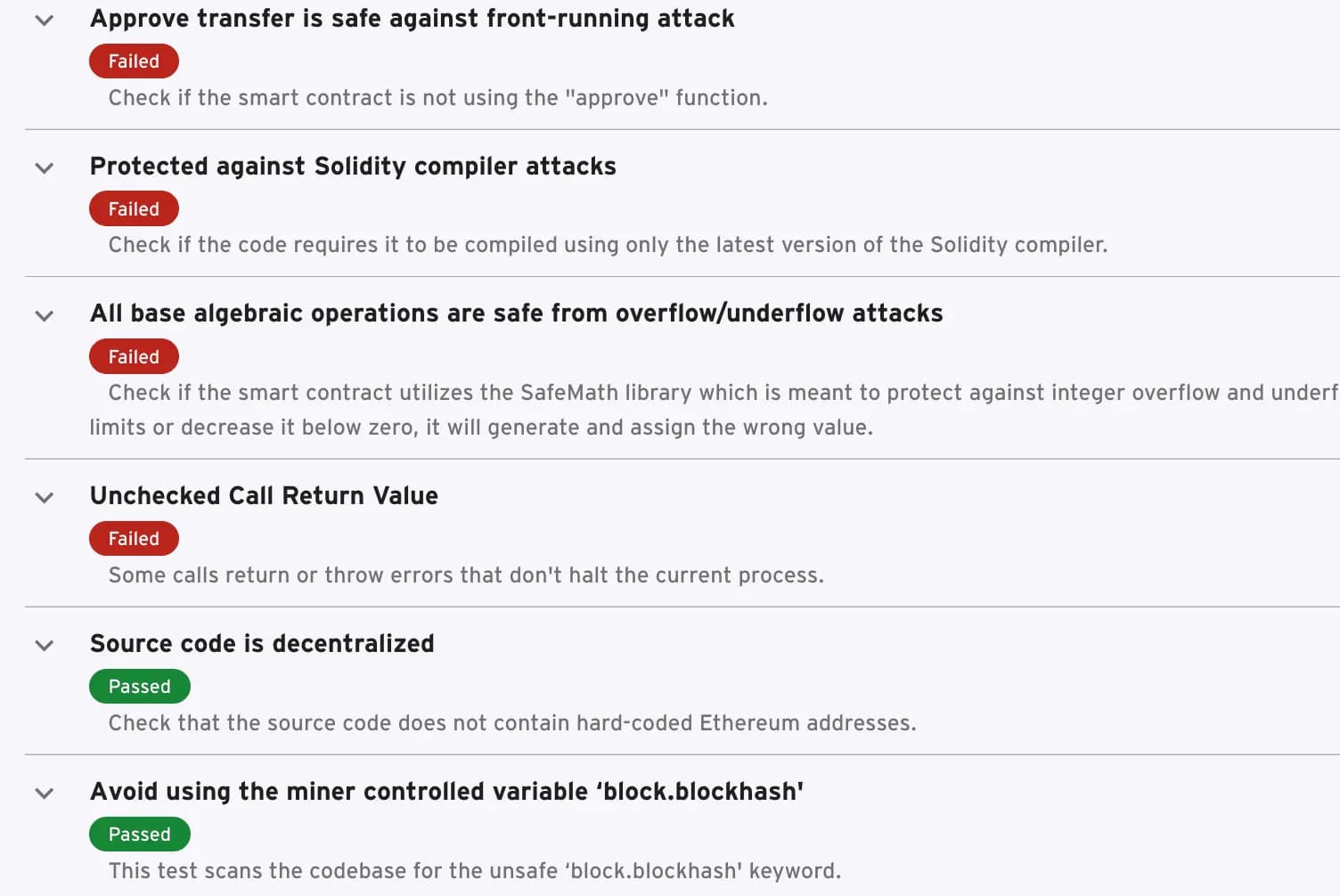Select the 'Approve transfer is safe' heading
This screenshot has height=896, width=1340.
(412, 19)
